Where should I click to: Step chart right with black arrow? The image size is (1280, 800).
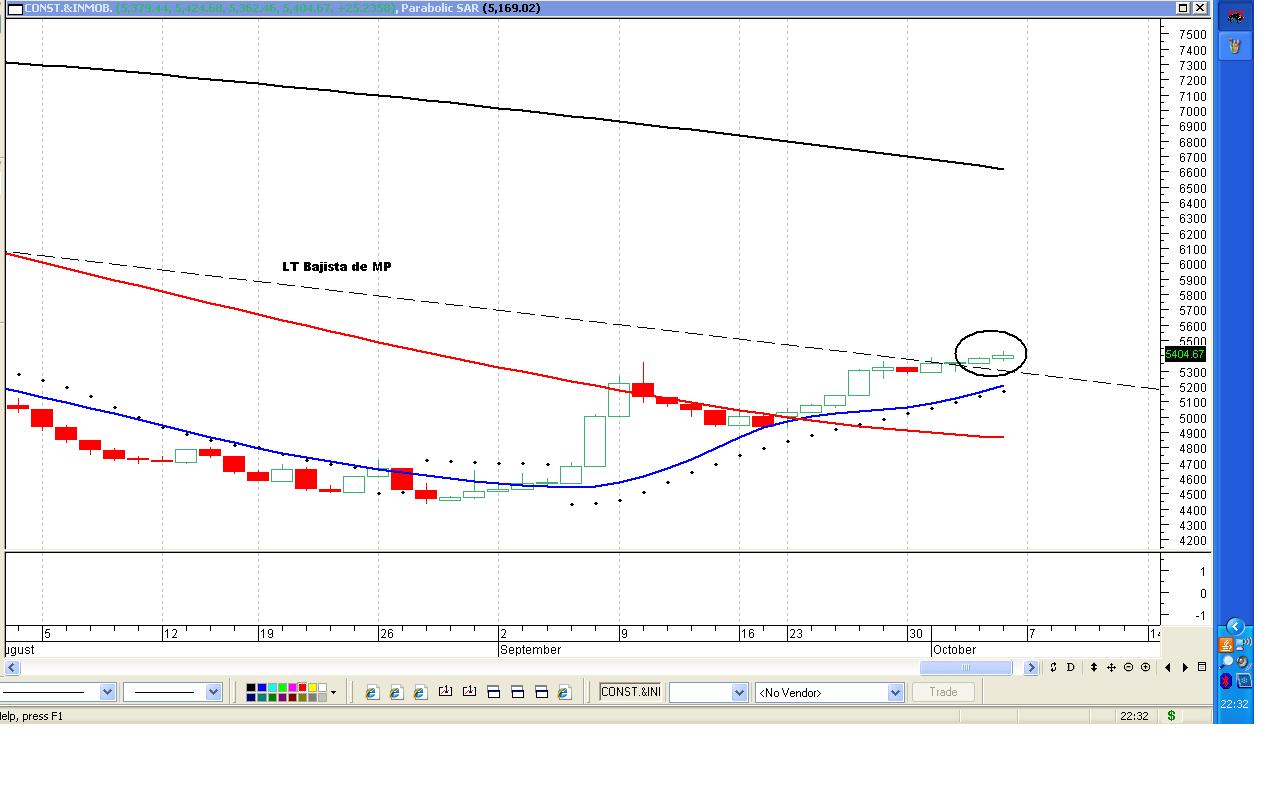(1185, 667)
